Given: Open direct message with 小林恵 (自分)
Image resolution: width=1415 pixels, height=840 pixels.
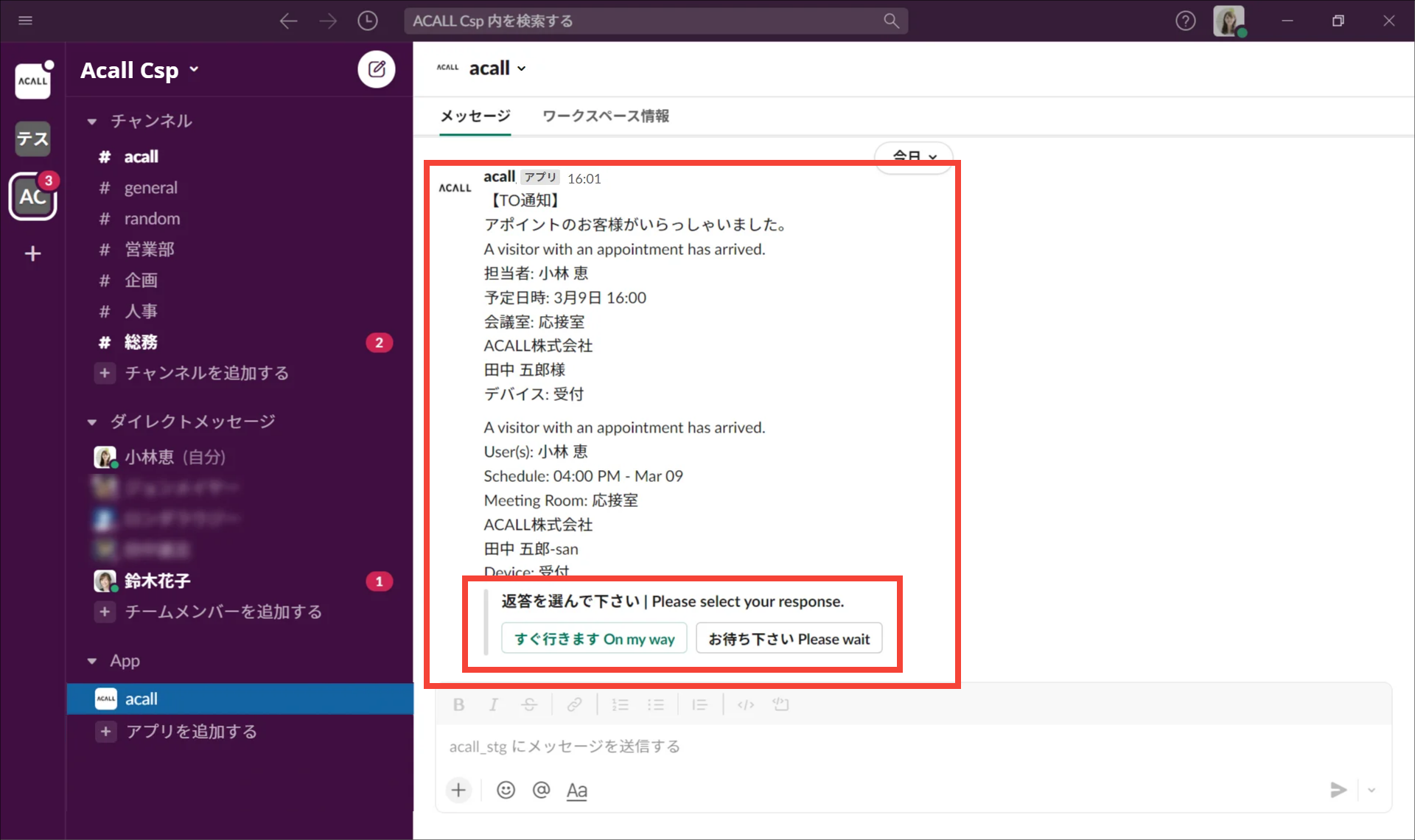Looking at the screenshot, I should point(240,457).
